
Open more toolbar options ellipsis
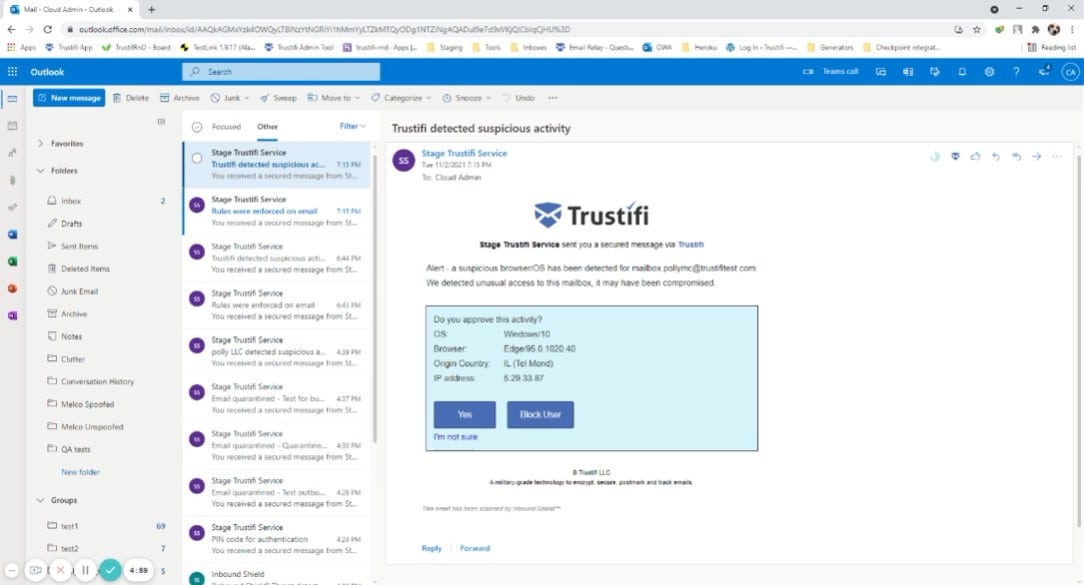[553, 98]
